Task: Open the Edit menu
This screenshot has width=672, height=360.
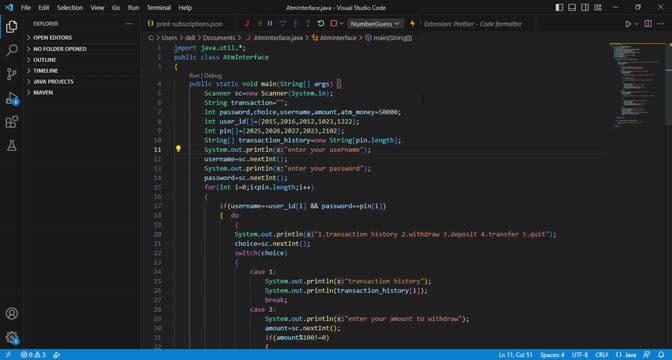Action: click(44, 8)
